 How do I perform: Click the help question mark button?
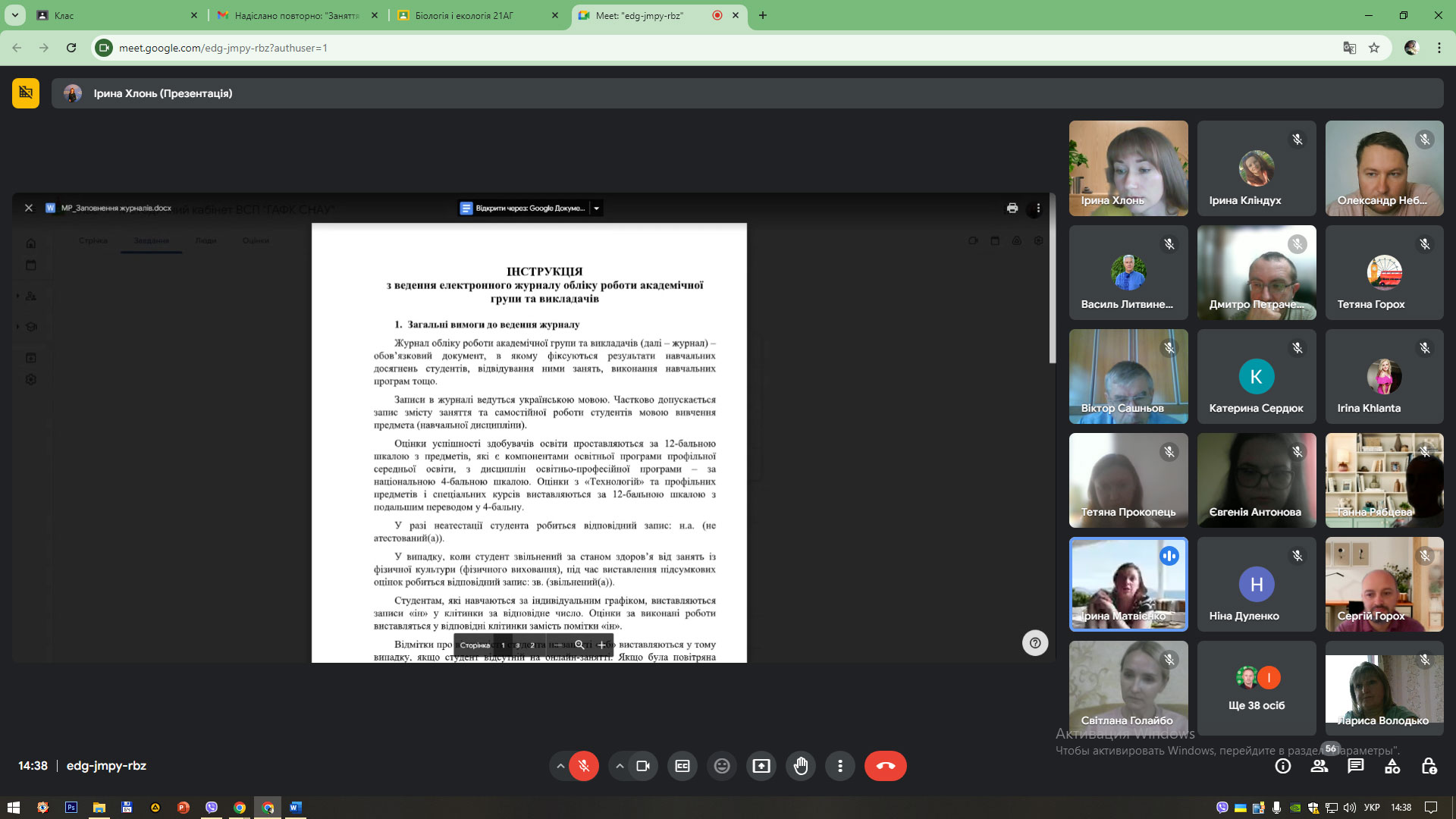point(1035,643)
